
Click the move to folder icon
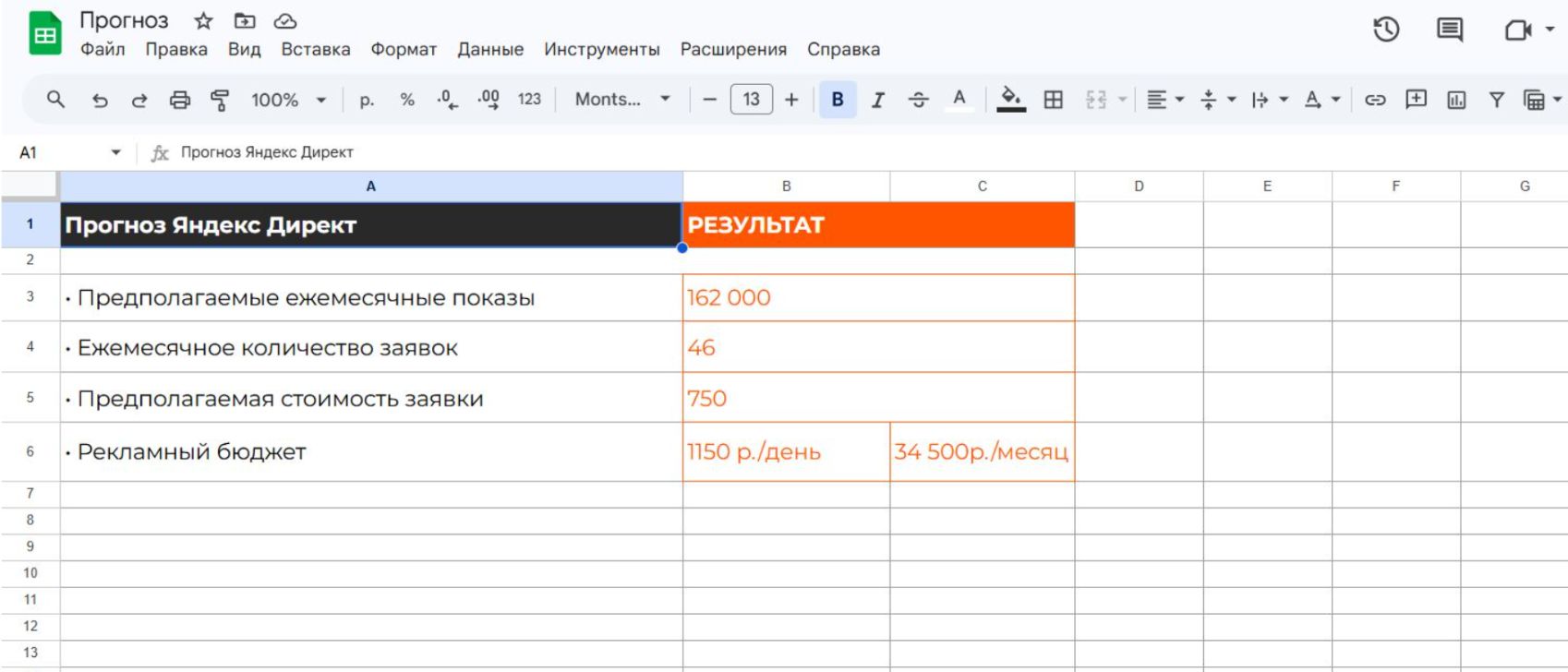click(x=245, y=21)
